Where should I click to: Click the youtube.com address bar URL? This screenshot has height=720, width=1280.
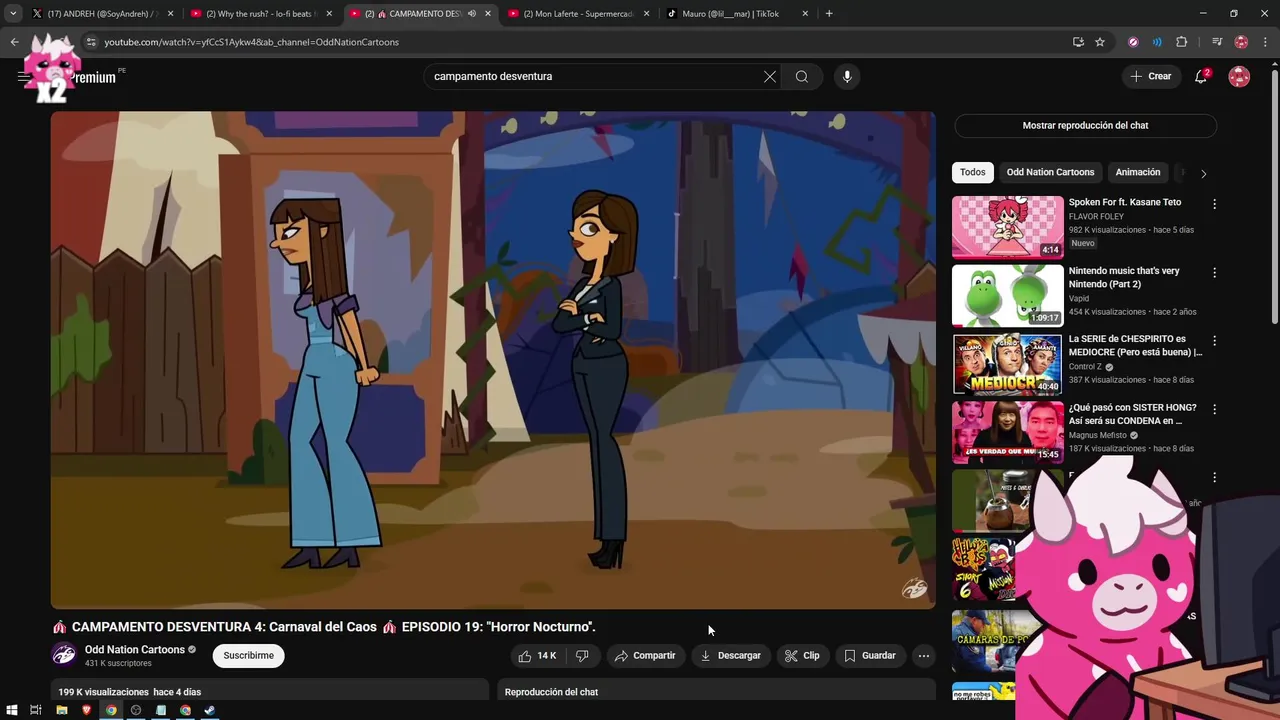click(252, 42)
